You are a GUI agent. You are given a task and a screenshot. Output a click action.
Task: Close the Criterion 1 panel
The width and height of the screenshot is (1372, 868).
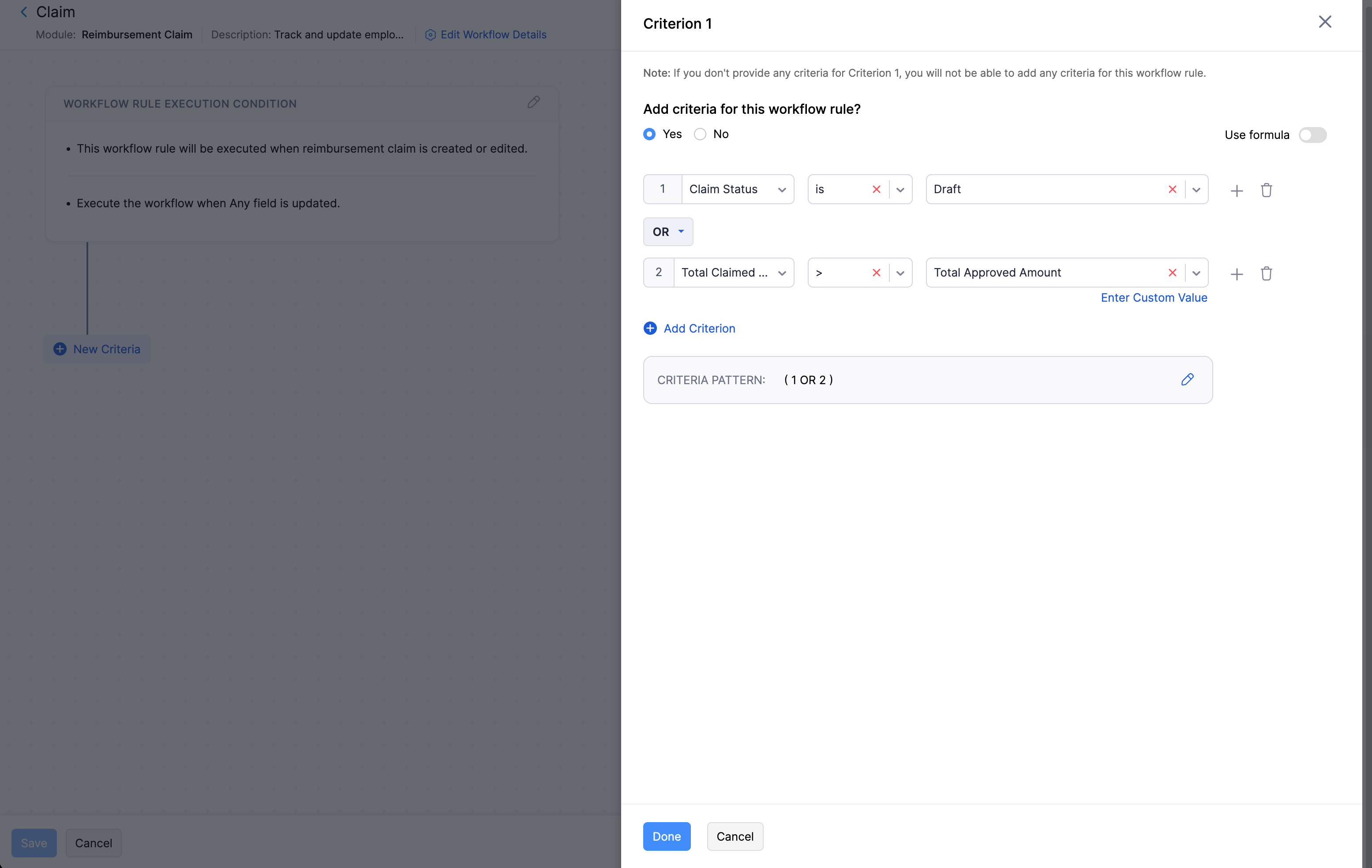tap(1325, 22)
